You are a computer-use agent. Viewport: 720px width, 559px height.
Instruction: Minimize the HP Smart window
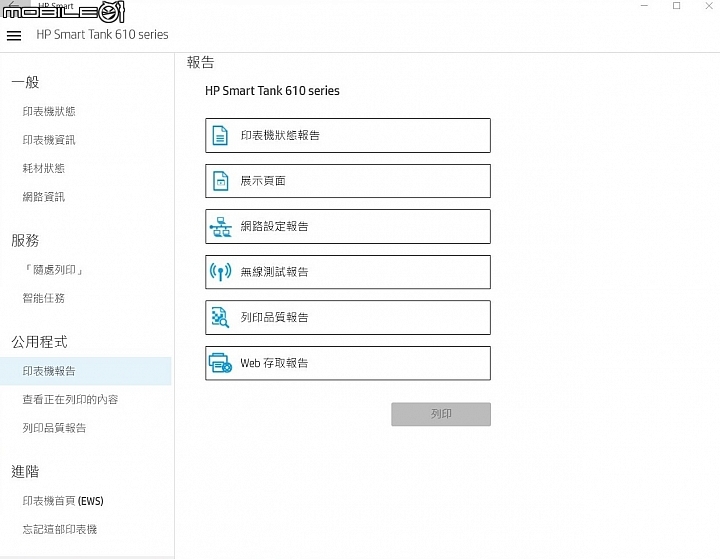point(644,6)
